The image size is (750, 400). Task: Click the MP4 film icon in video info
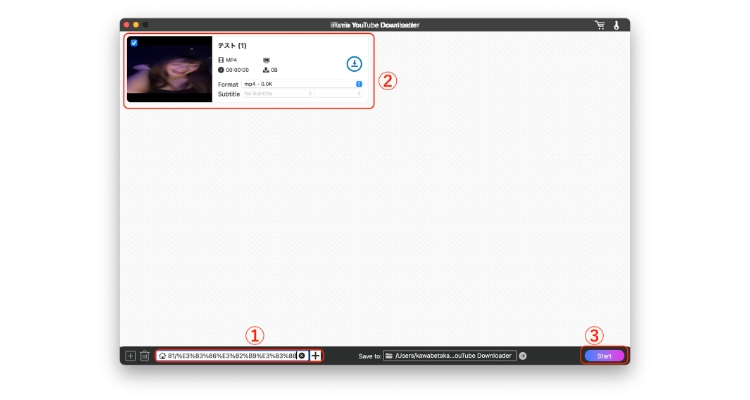click(221, 60)
